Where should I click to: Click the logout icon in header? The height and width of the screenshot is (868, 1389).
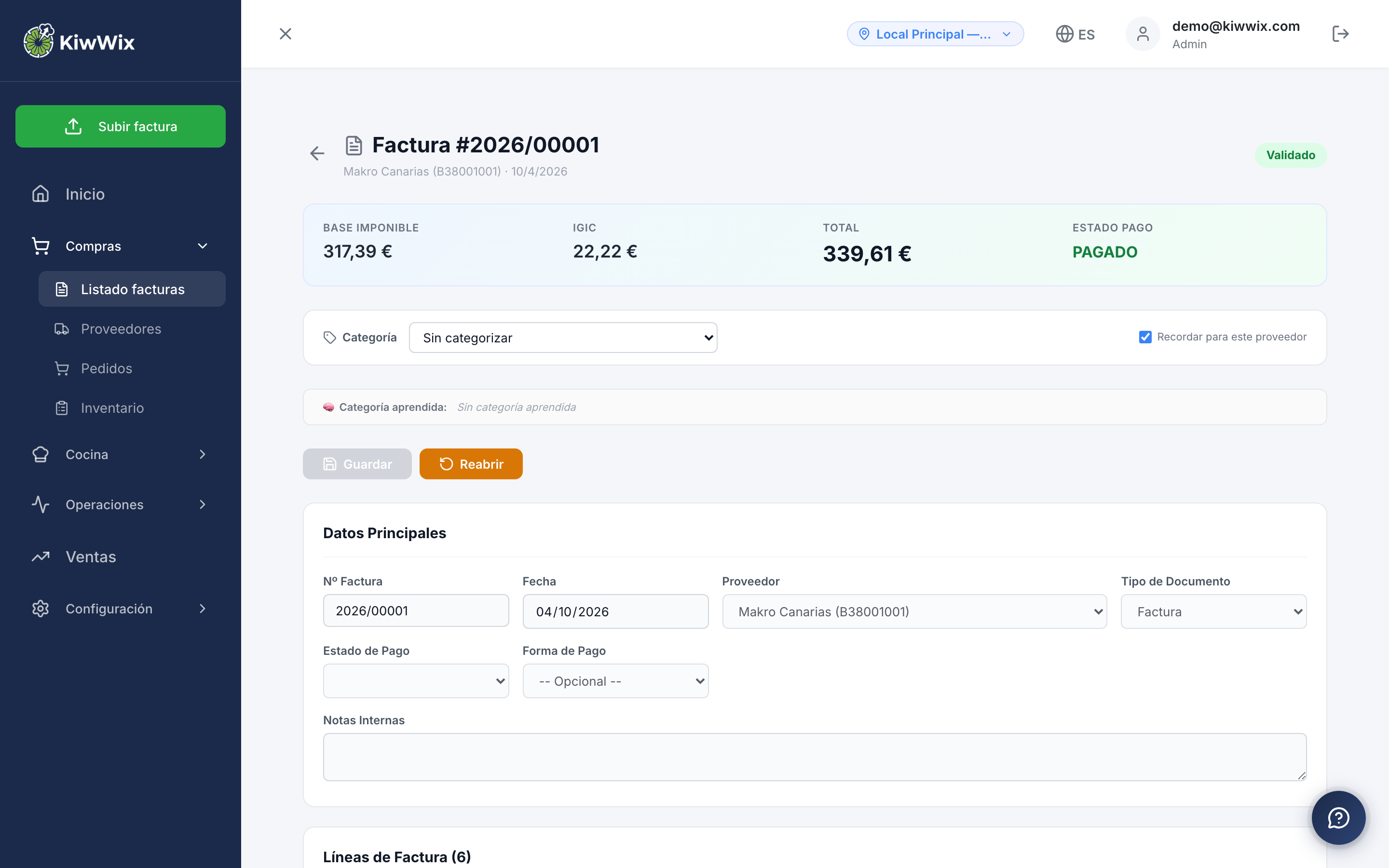(x=1340, y=34)
